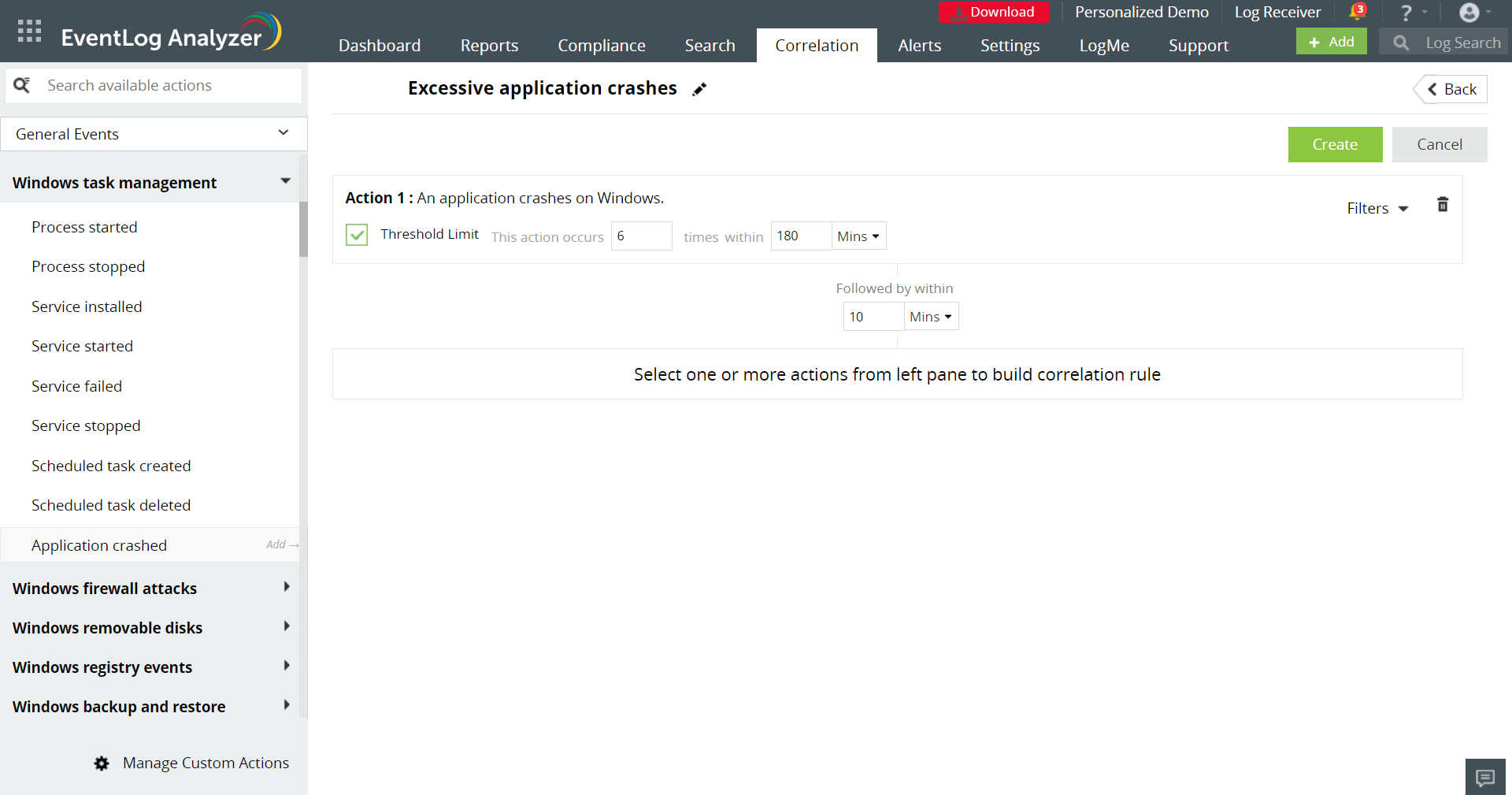Go to the Dashboard tab

tap(380, 46)
